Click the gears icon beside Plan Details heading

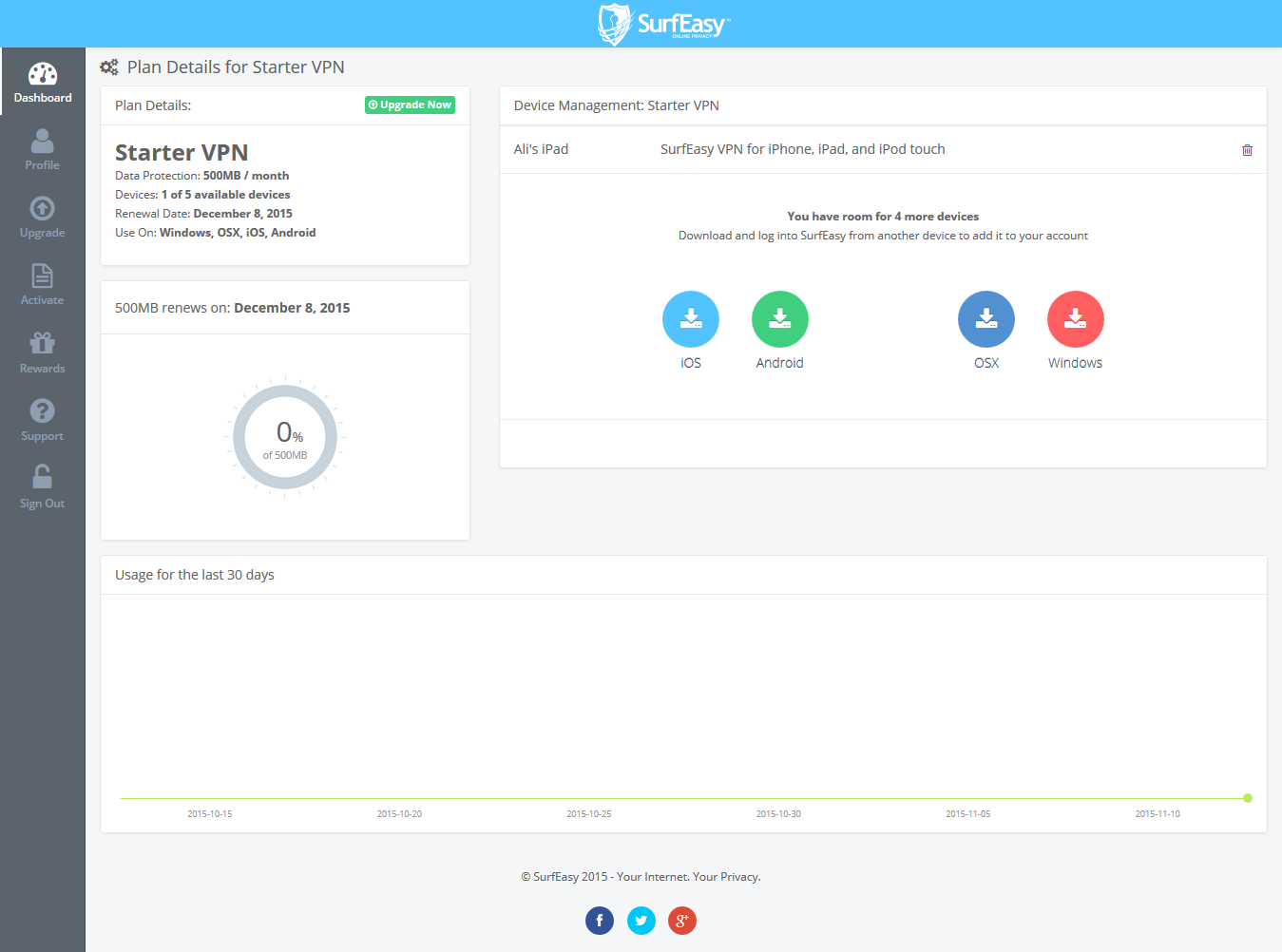click(109, 67)
